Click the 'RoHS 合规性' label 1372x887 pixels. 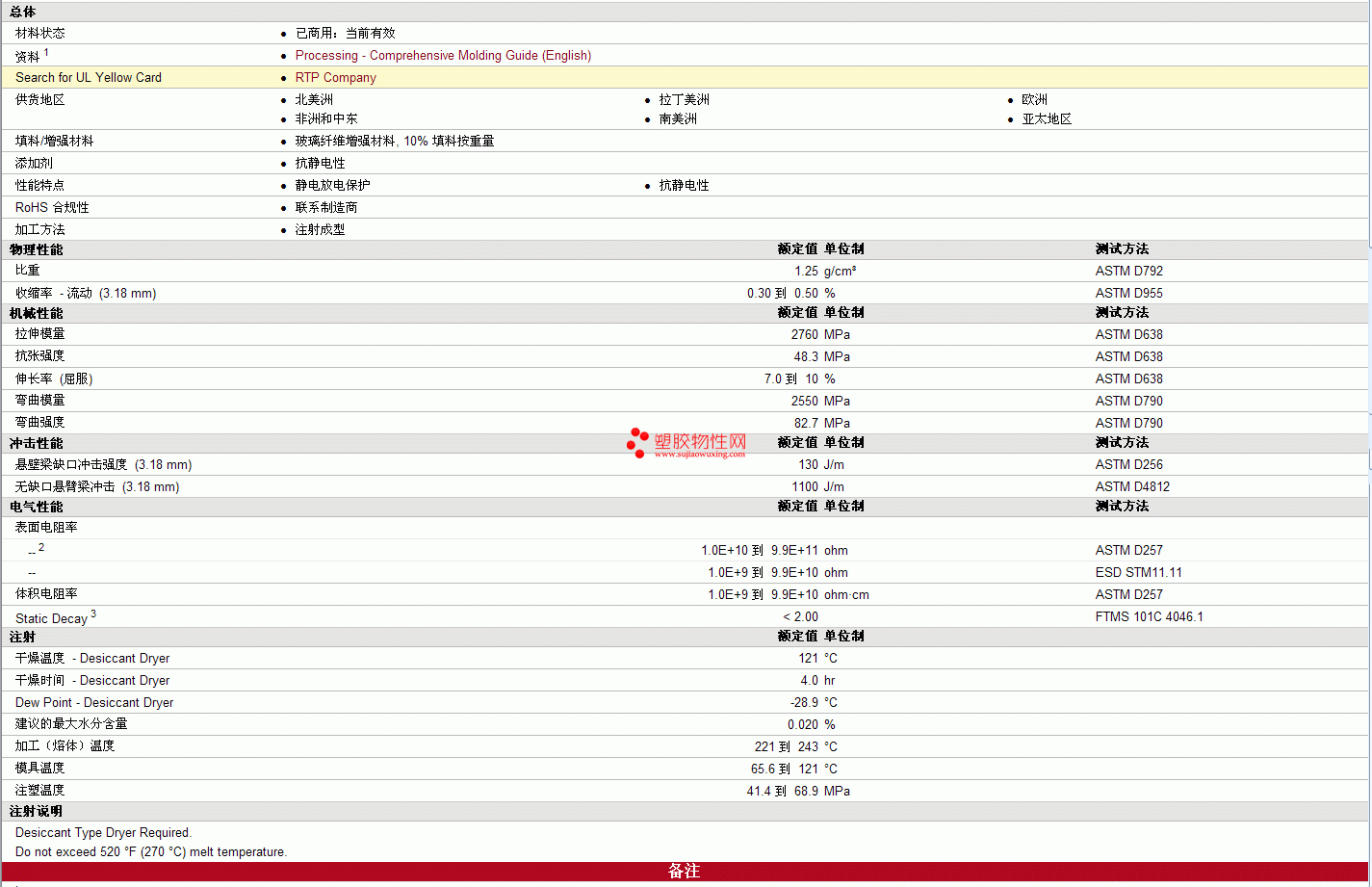52,208
